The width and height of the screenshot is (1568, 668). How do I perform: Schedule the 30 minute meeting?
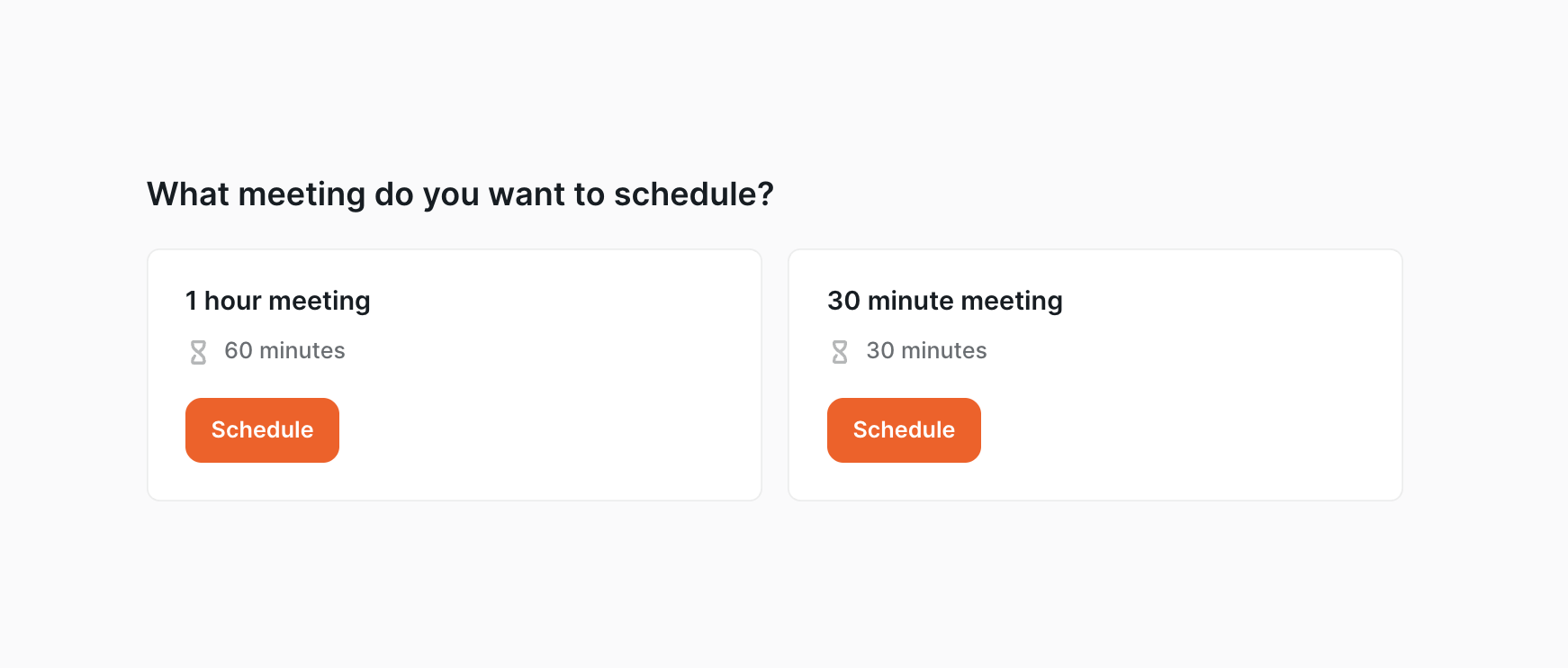pyautogui.click(x=904, y=430)
